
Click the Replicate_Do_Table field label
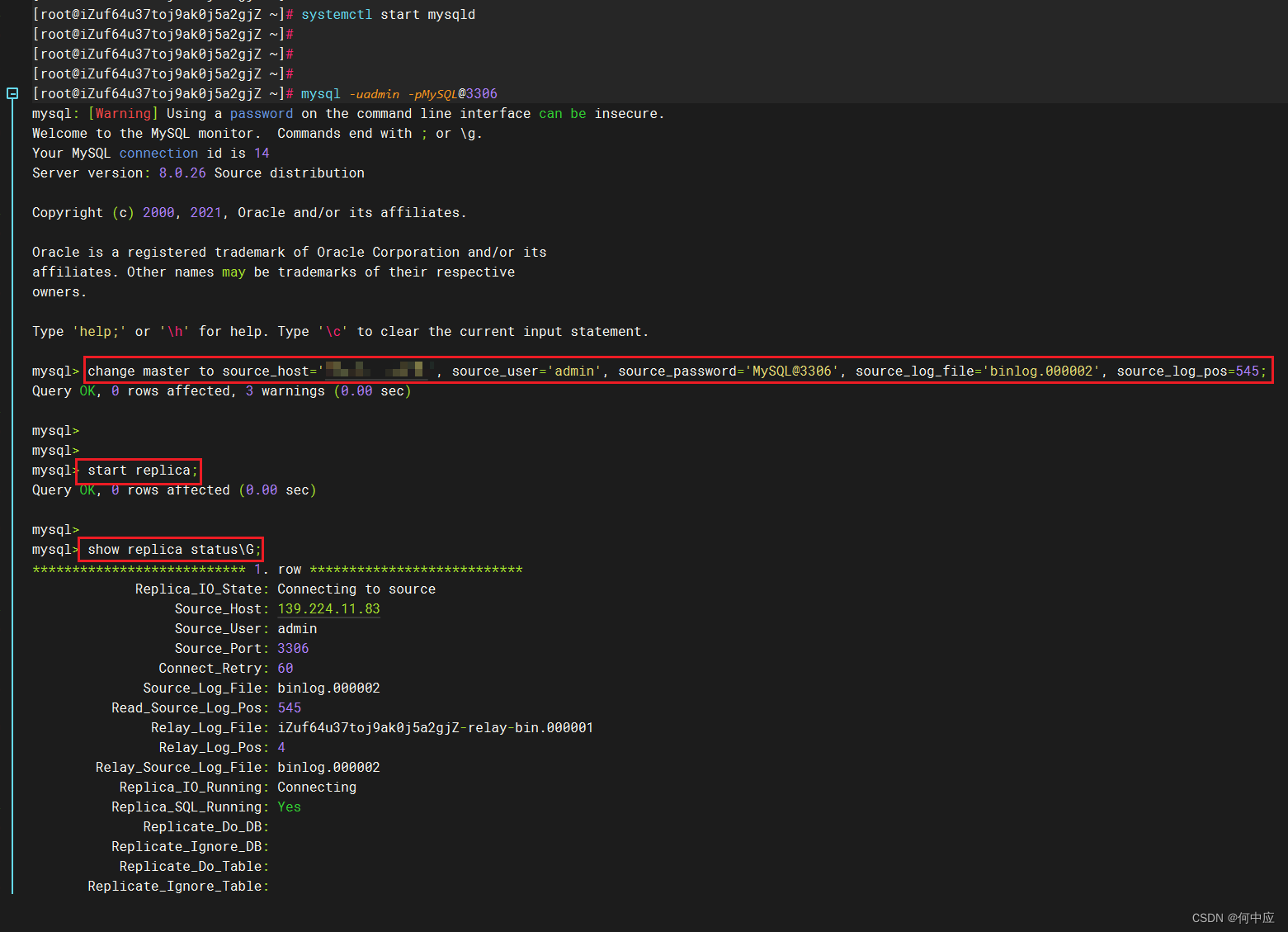[x=195, y=867]
